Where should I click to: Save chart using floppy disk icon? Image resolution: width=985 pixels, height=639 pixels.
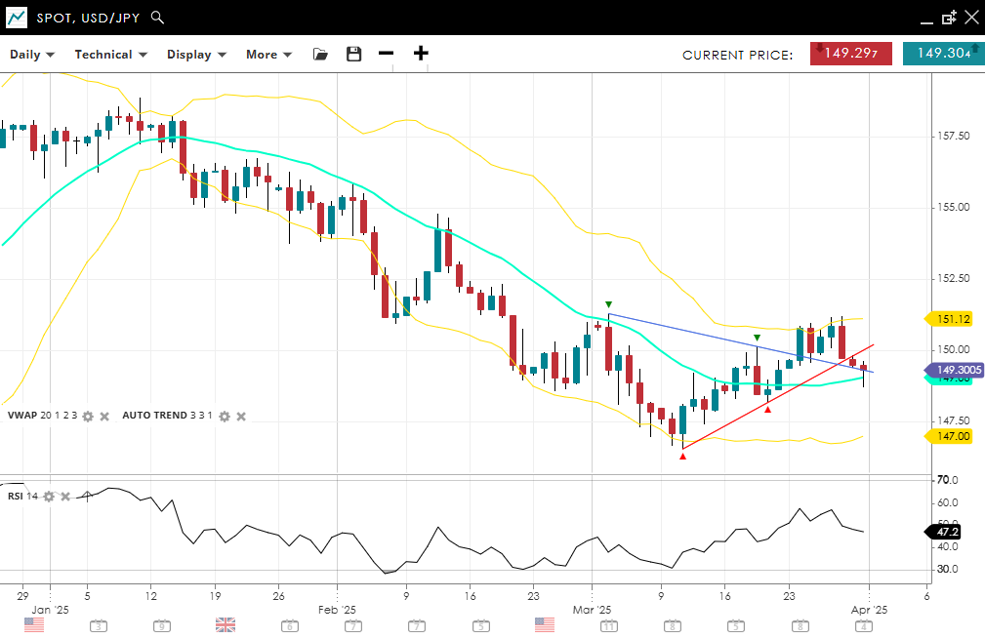click(354, 54)
